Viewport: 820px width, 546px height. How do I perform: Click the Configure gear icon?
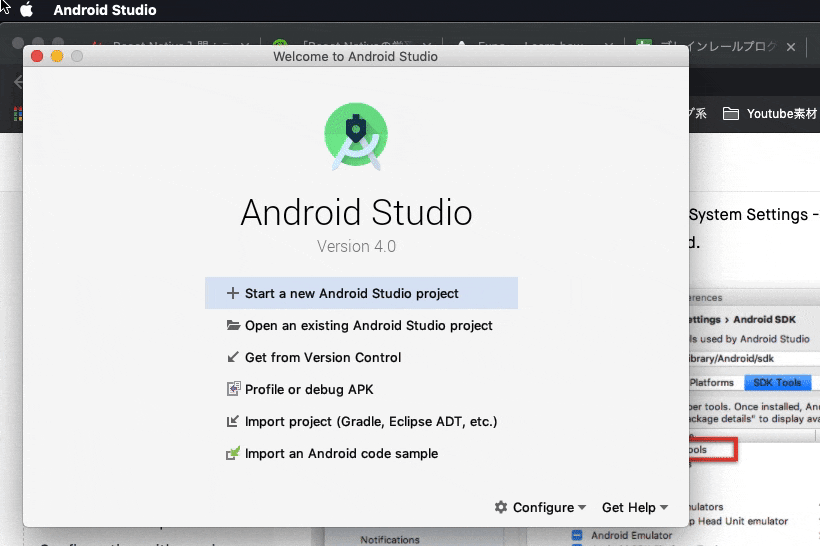pyautogui.click(x=501, y=507)
